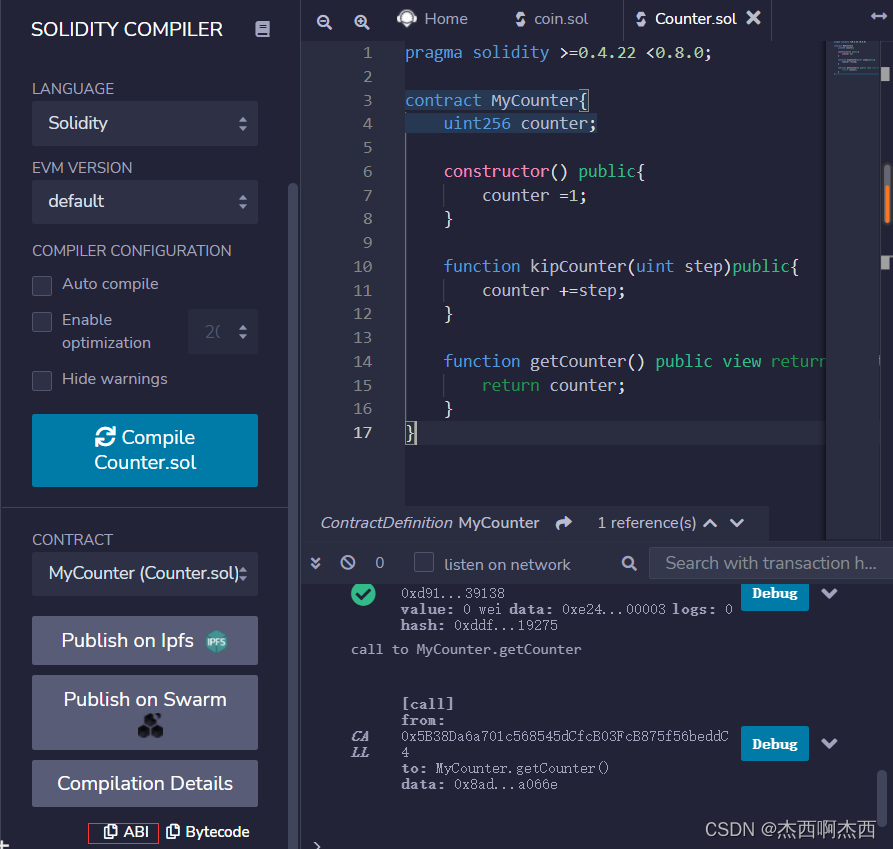Click Publish on Swarm button
This screenshot has width=893, height=849.
click(145, 712)
